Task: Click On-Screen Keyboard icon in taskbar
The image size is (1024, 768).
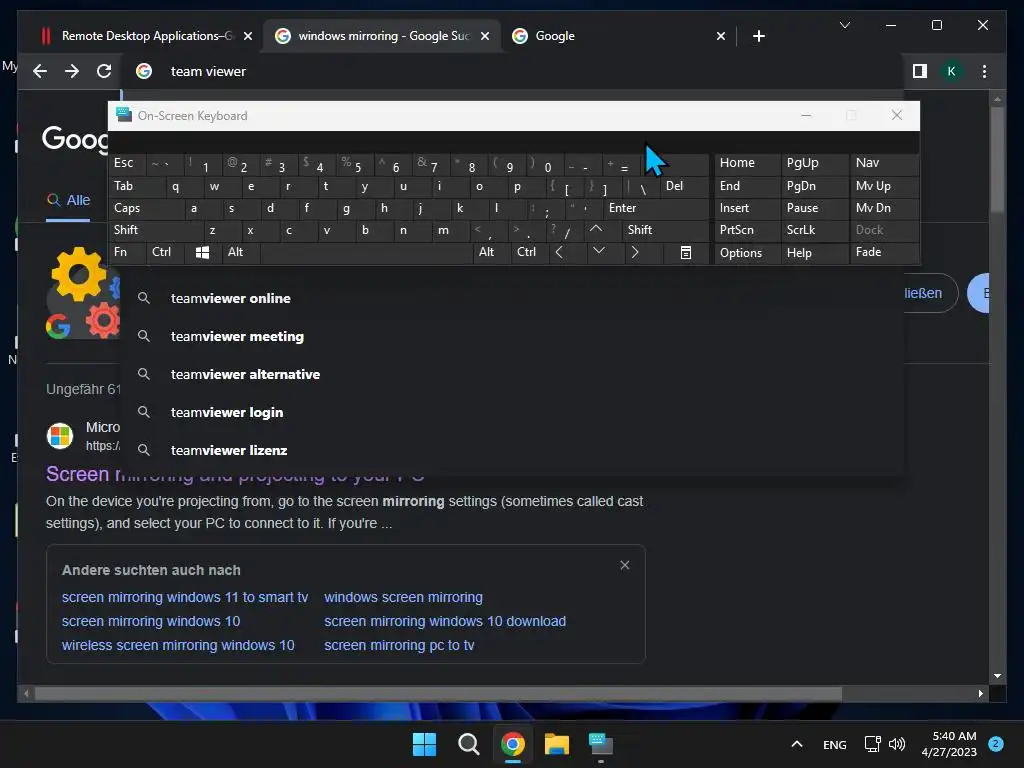Action: [x=601, y=744]
